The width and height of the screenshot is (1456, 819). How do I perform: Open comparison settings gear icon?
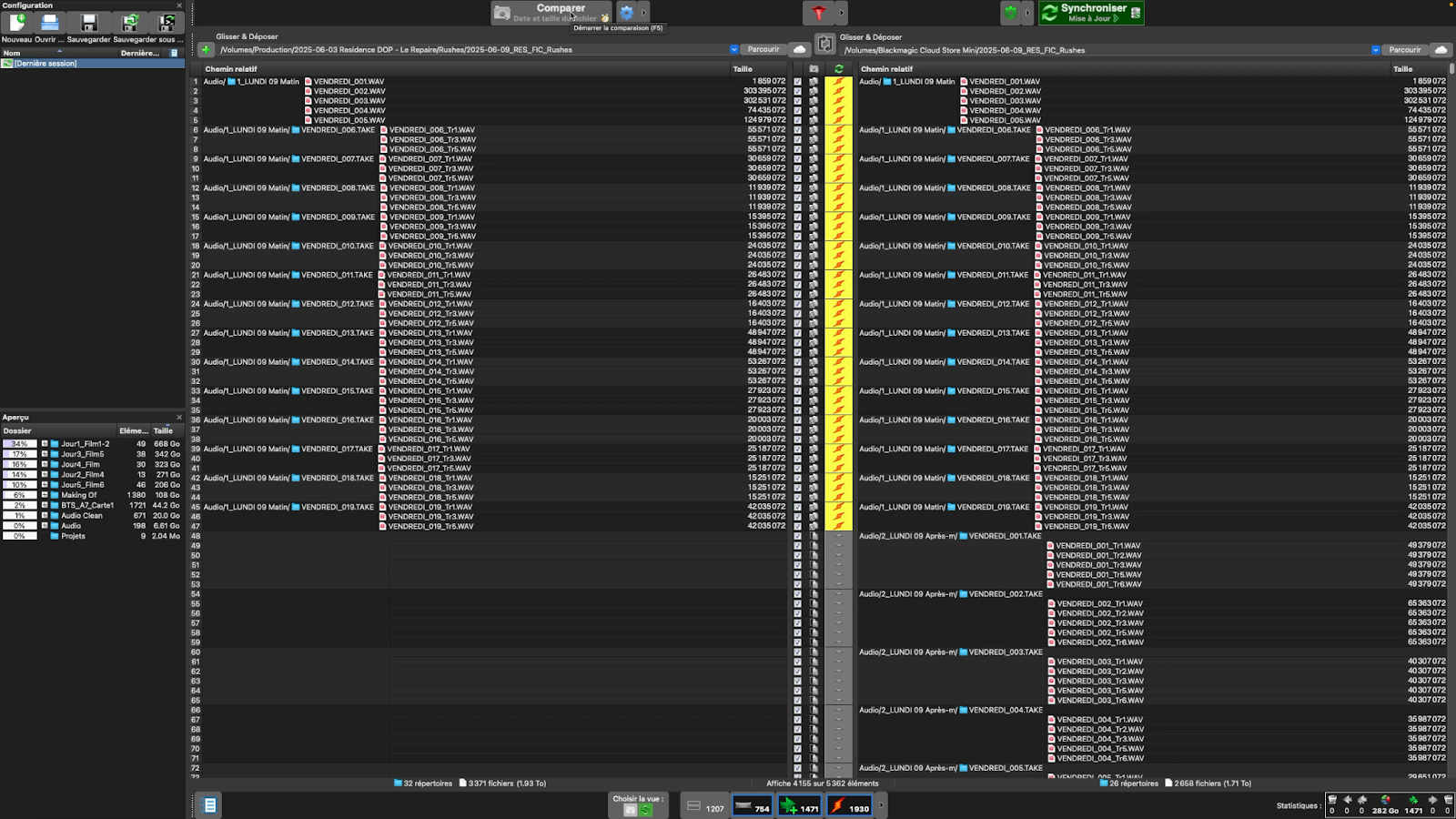pos(627,13)
